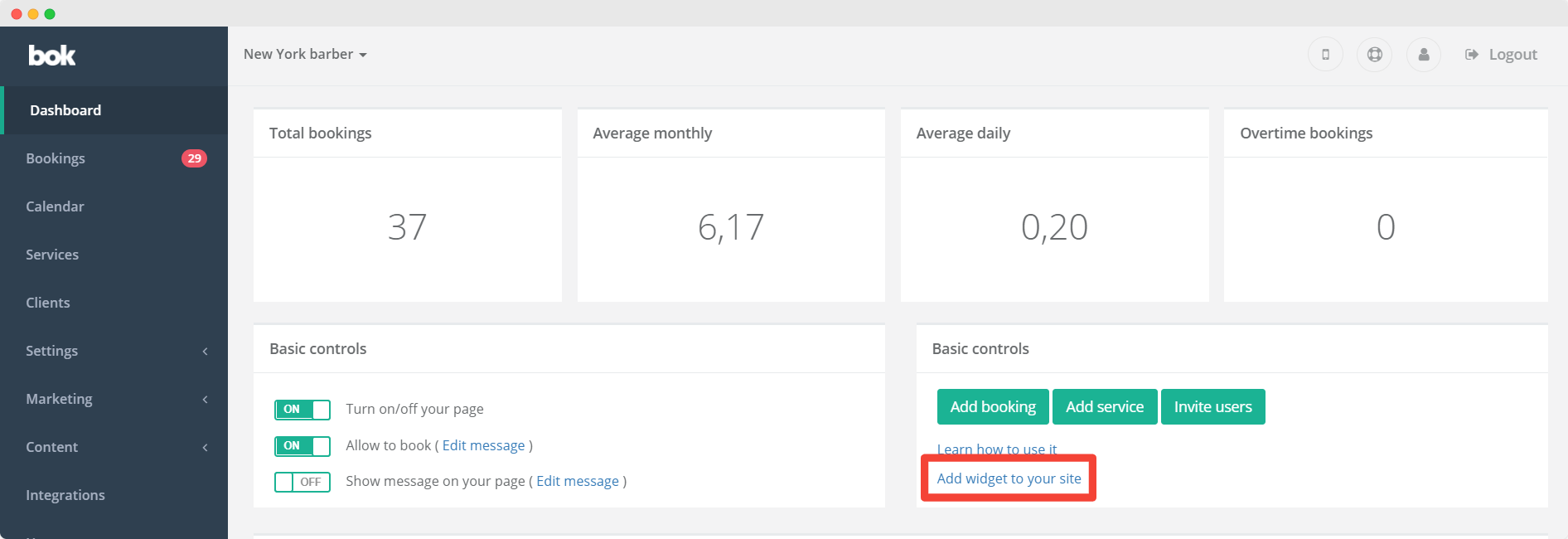Image resolution: width=1568 pixels, height=539 pixels.
Task: Click the Invite users button
Action: click(x=1213, y=407)
